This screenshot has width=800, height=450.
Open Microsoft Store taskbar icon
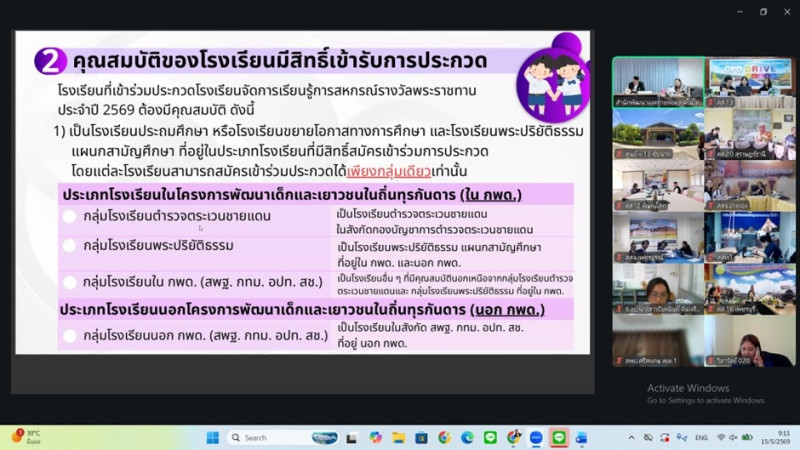[x=421, y=438]
